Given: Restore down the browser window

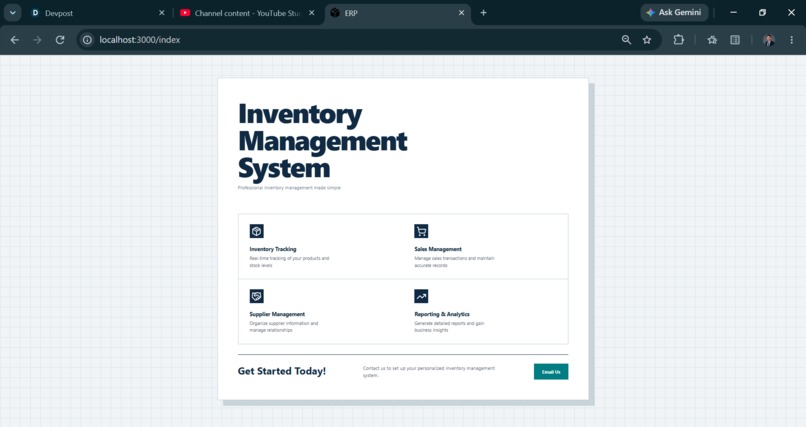Looking at the screenshot, I should click(762, 12).
